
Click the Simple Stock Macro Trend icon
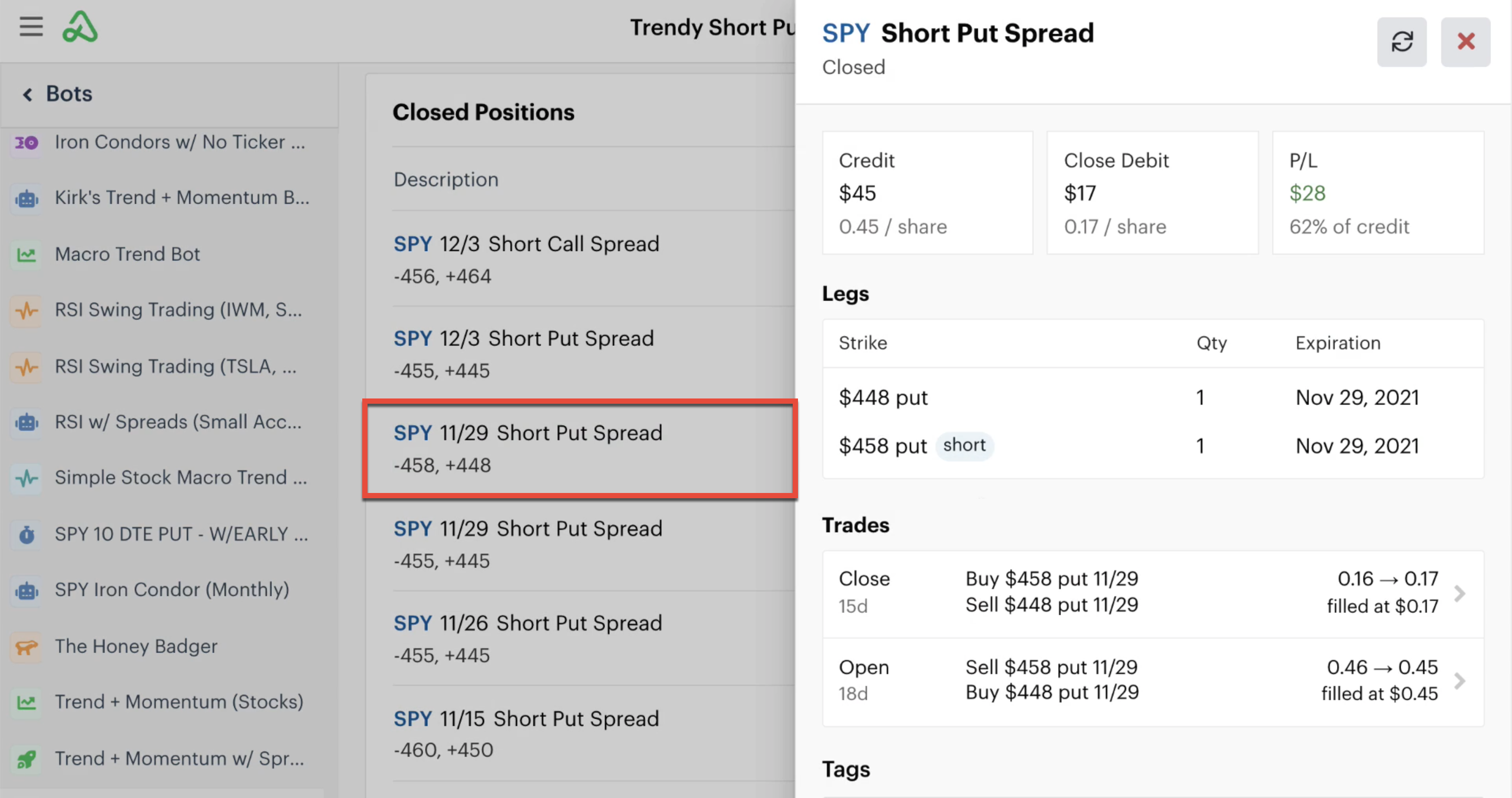pyautogui.click(x=26, y=478)
